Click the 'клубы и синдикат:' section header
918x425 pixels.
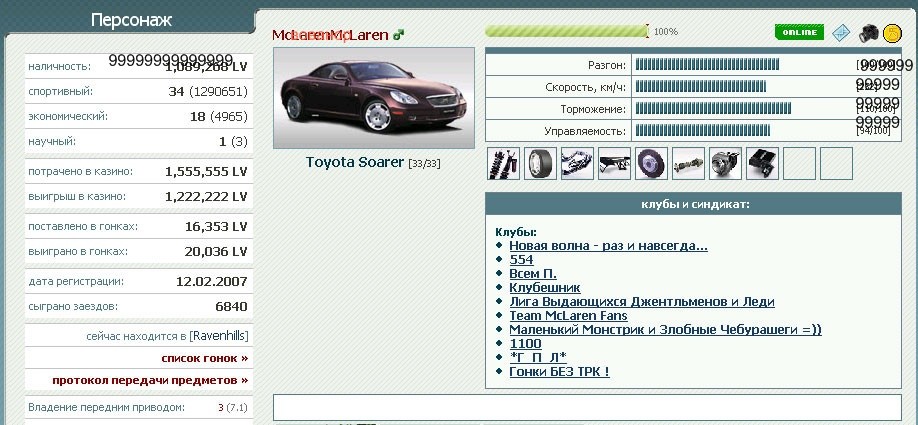693,205
